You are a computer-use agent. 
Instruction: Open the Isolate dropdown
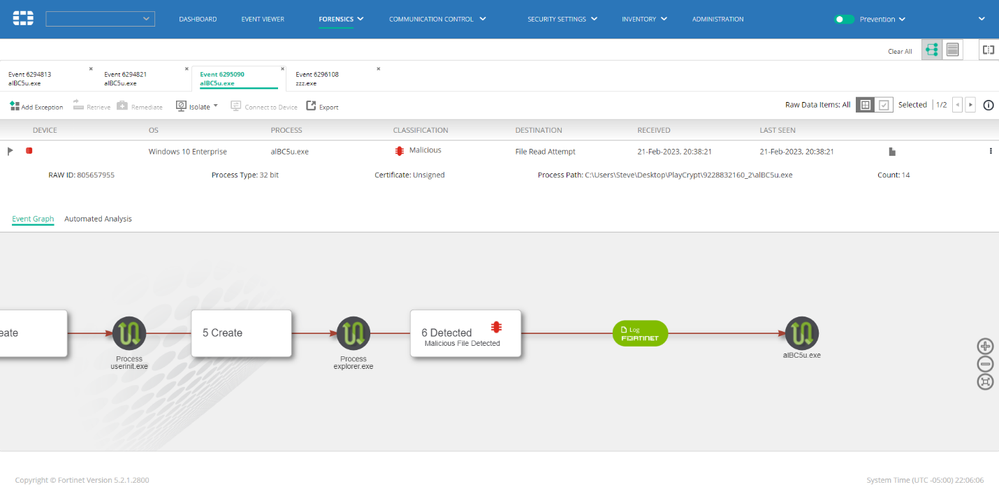[197, 106]
